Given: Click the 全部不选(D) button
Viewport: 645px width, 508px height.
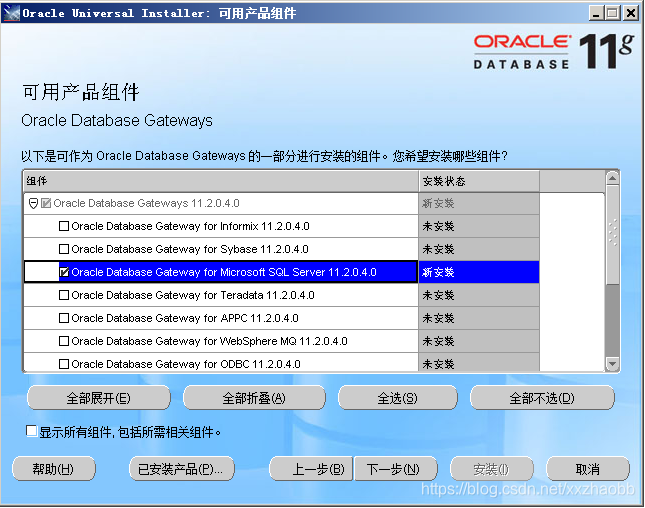Looking at the screenshot, I should click(x=542, y=398).
